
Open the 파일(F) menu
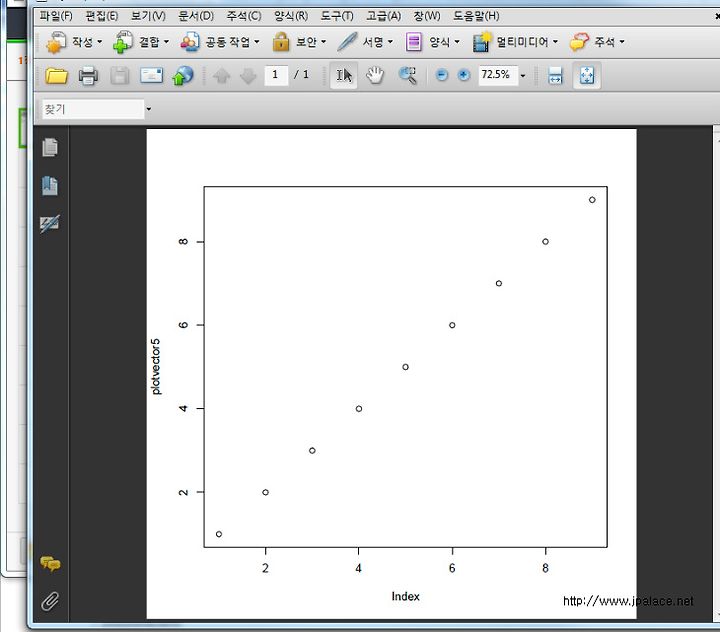[x=56, y=16]
